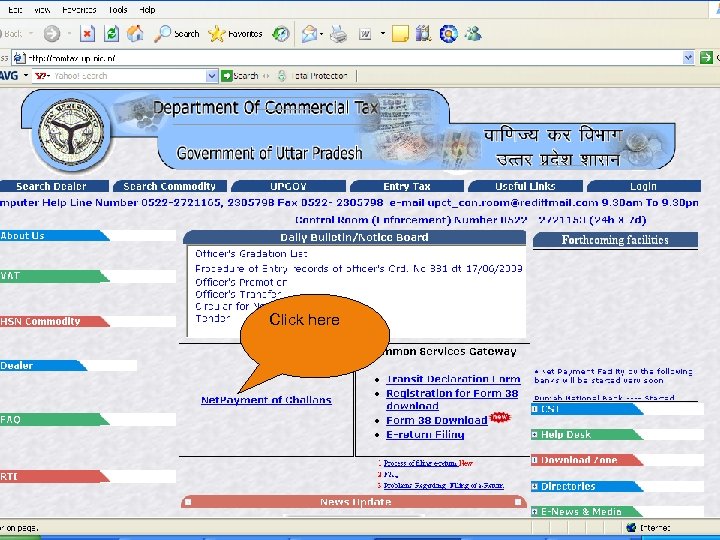Open the Favorites menu

point(79,10)
